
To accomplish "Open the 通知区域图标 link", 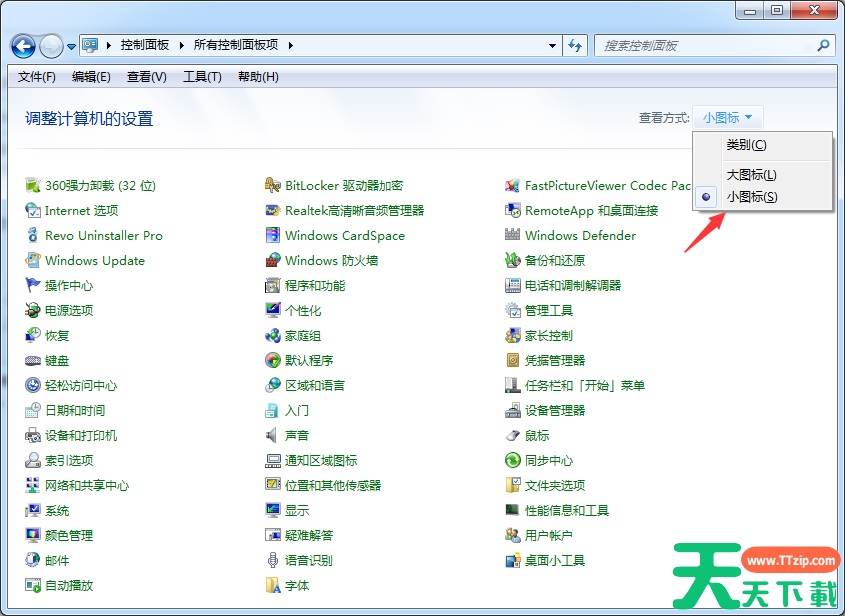I will tap(321, 460).
